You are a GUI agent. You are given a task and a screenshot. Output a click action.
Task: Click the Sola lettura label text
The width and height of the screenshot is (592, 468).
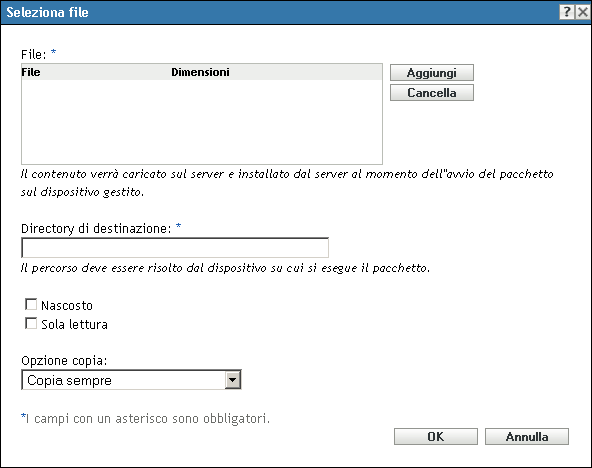[x=74, y=325]
